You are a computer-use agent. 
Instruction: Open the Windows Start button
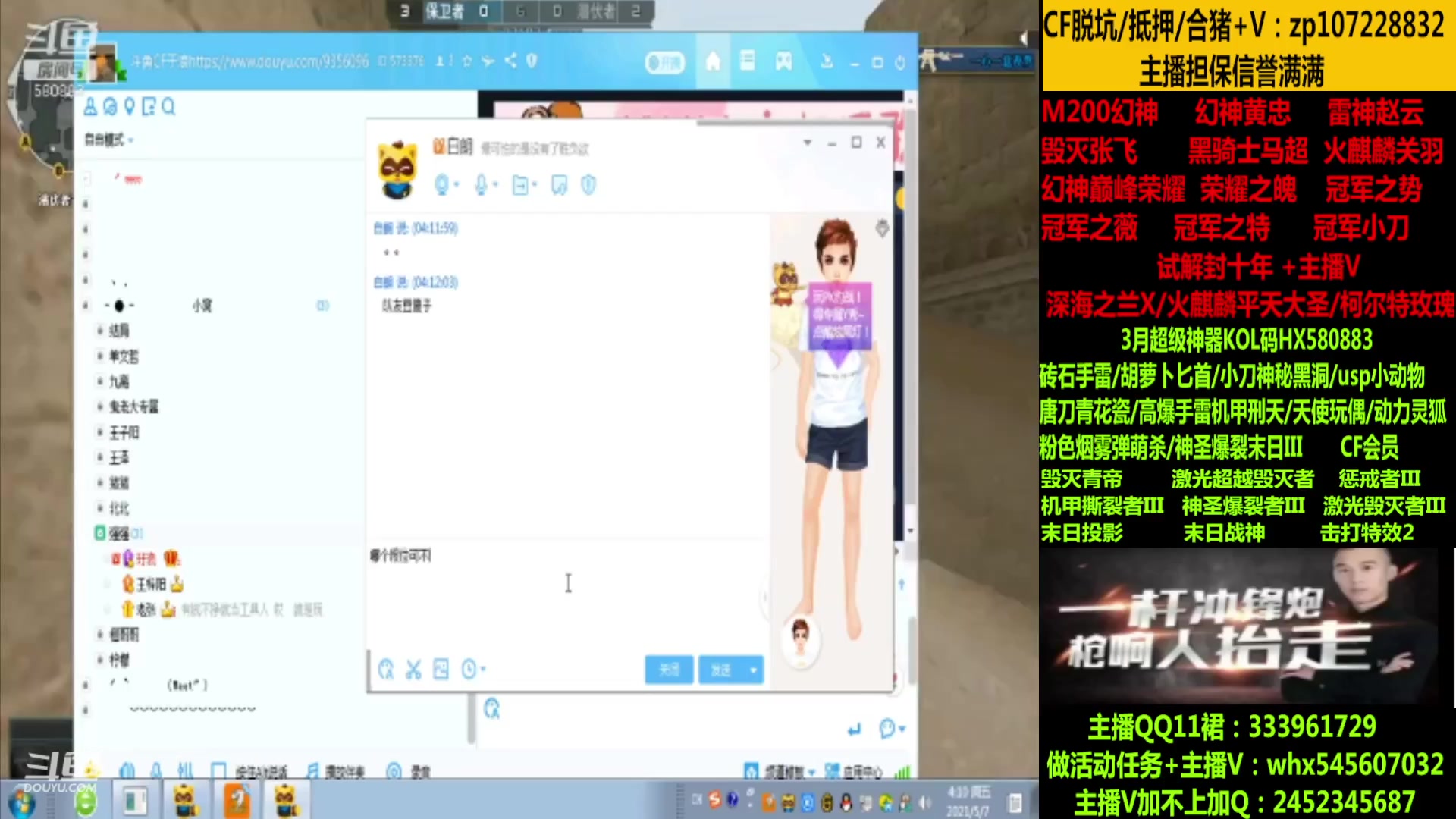tap(22, 802)
